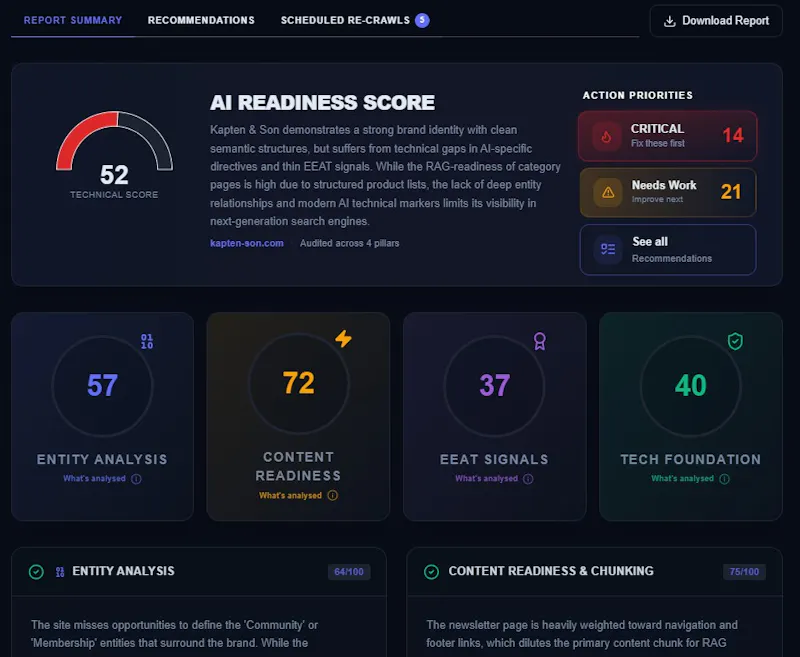
Task: Click the 64/100 score badge
Action: [349, 572]
